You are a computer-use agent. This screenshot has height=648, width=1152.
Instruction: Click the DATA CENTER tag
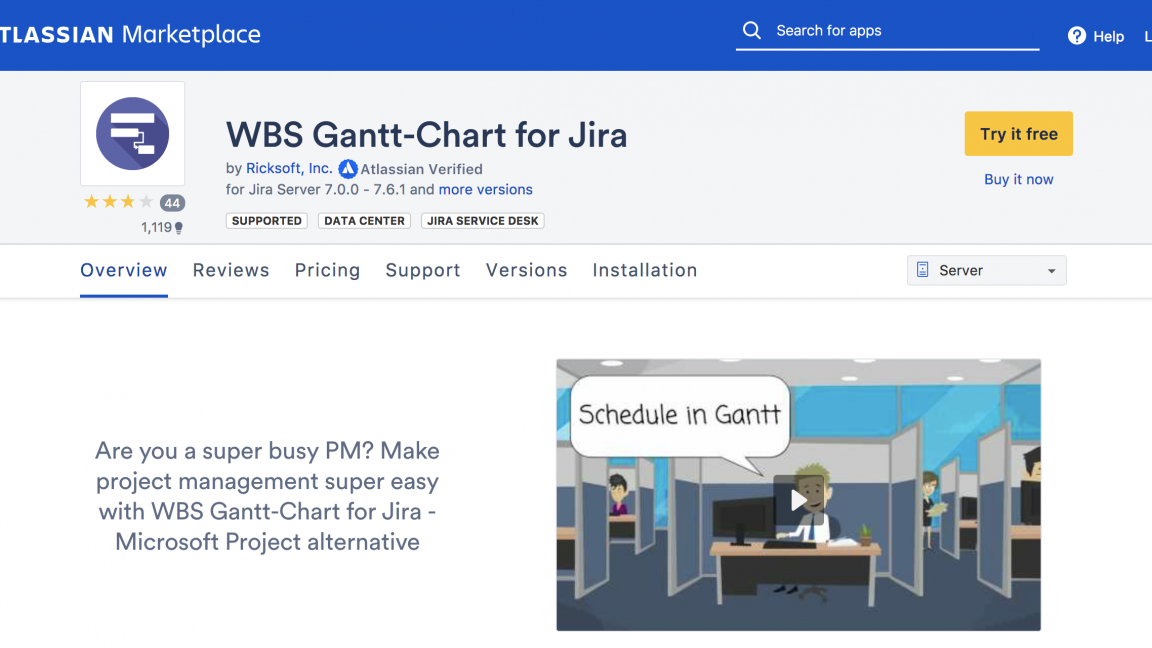[x=364, y=220]
